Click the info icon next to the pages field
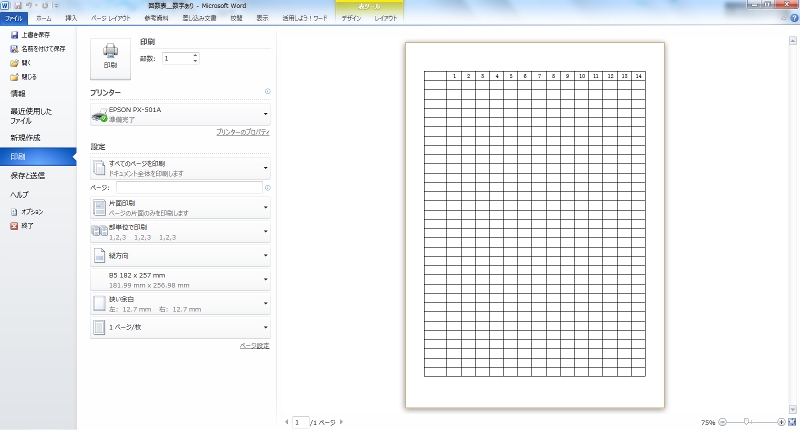800x430 pixels. [267, 188]
